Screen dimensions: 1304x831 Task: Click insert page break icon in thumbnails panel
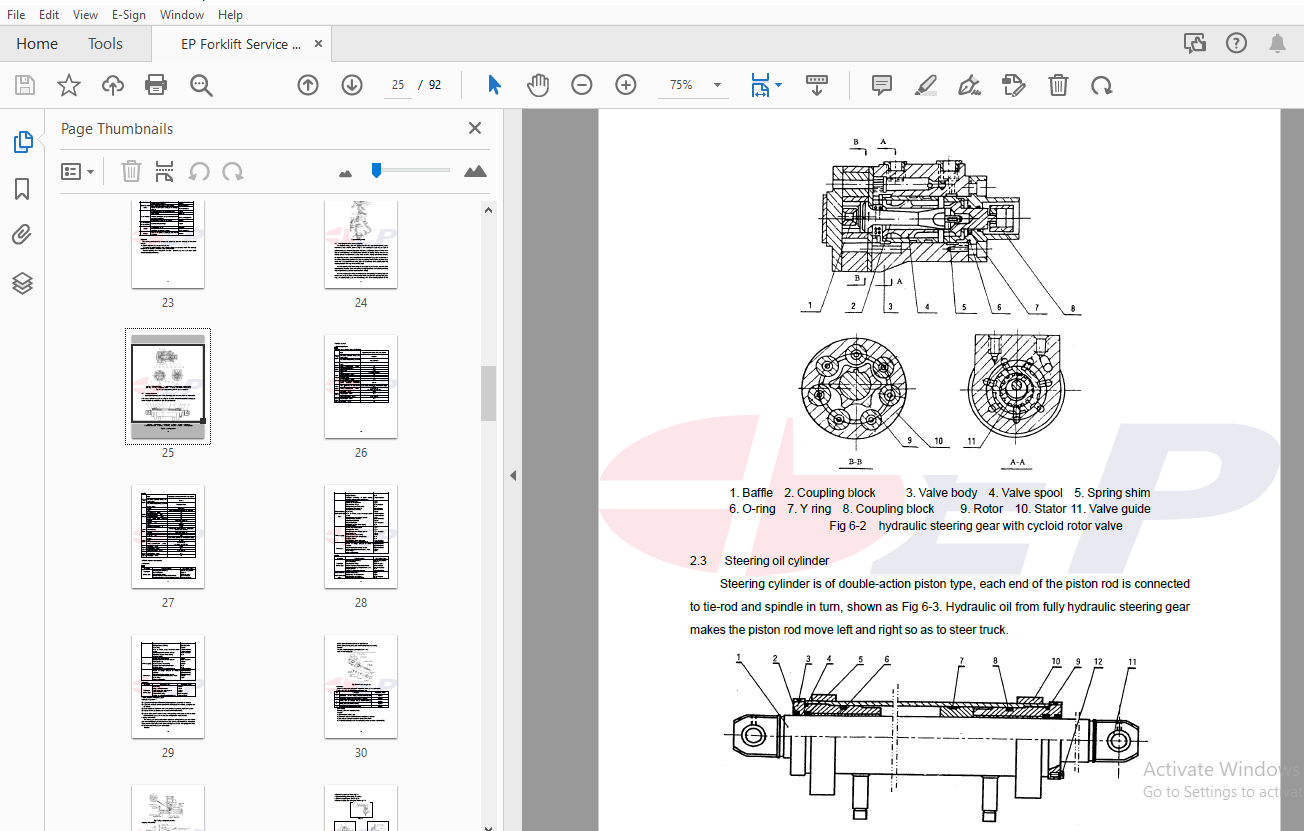pos(165,171)
